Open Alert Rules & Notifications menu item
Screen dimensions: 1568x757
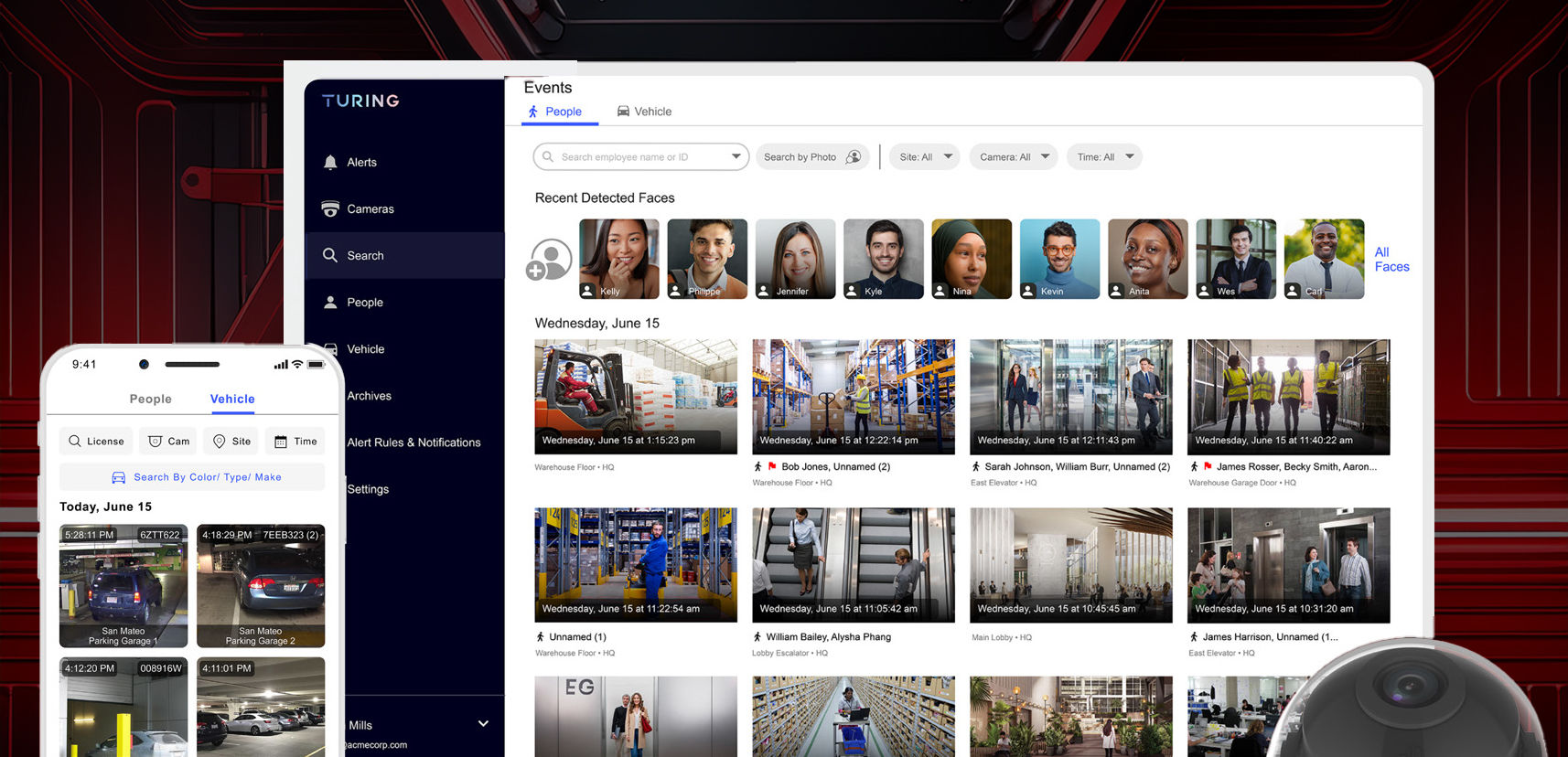pos(413,442)
